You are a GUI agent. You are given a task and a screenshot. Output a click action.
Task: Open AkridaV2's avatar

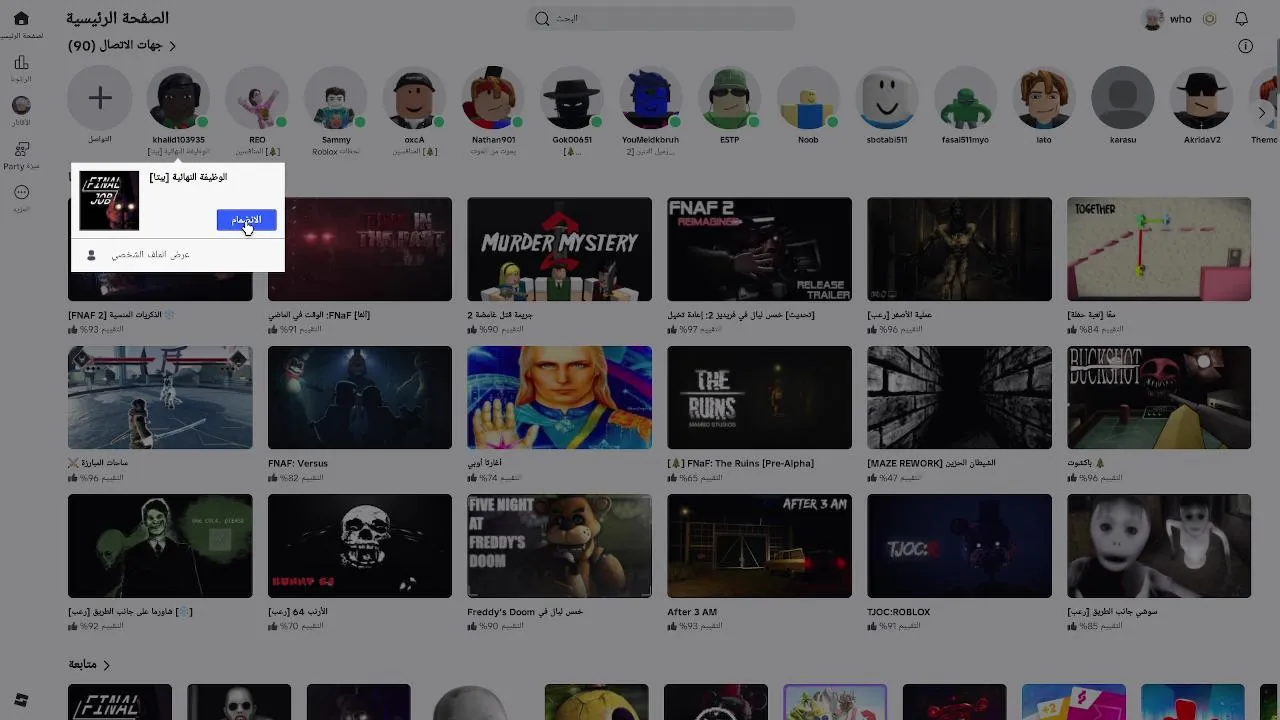(1202, 98)
